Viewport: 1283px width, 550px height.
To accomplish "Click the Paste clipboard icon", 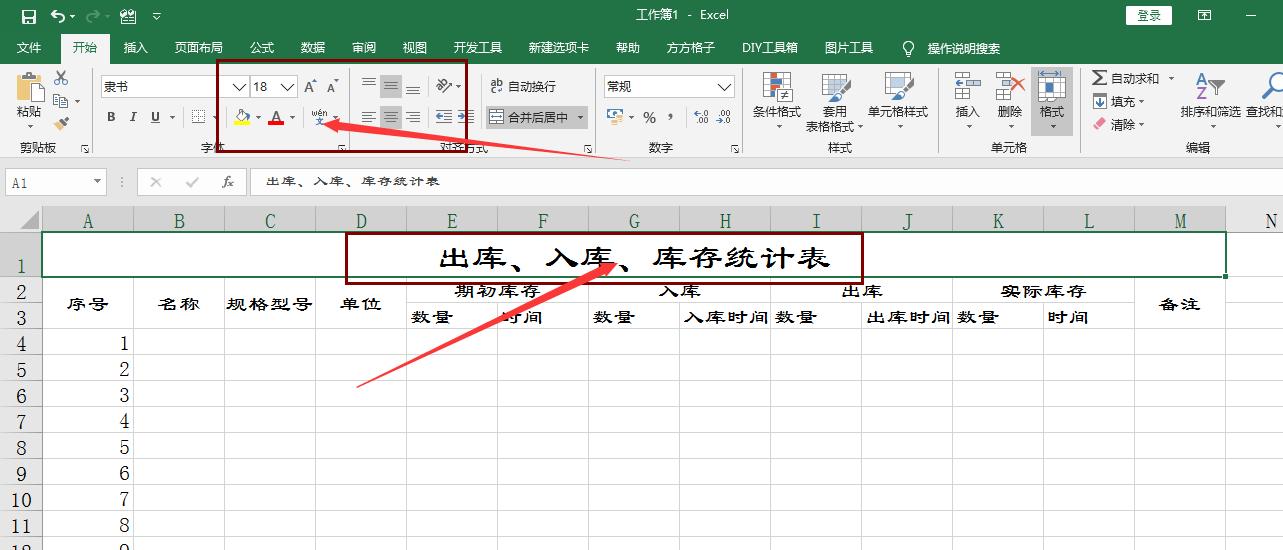I will [30, 87].
